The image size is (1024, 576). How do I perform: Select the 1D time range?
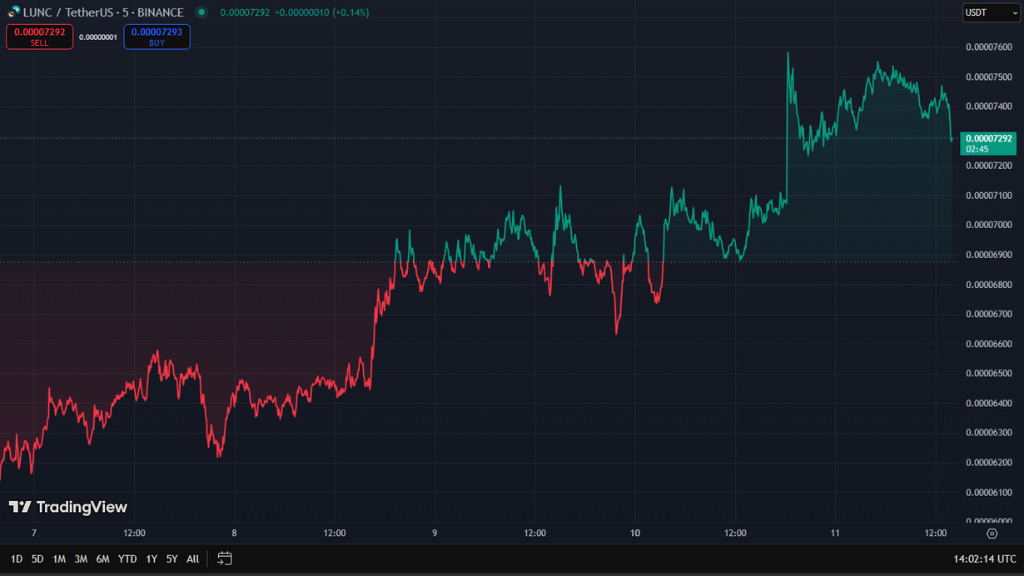[x=16, y=559]
